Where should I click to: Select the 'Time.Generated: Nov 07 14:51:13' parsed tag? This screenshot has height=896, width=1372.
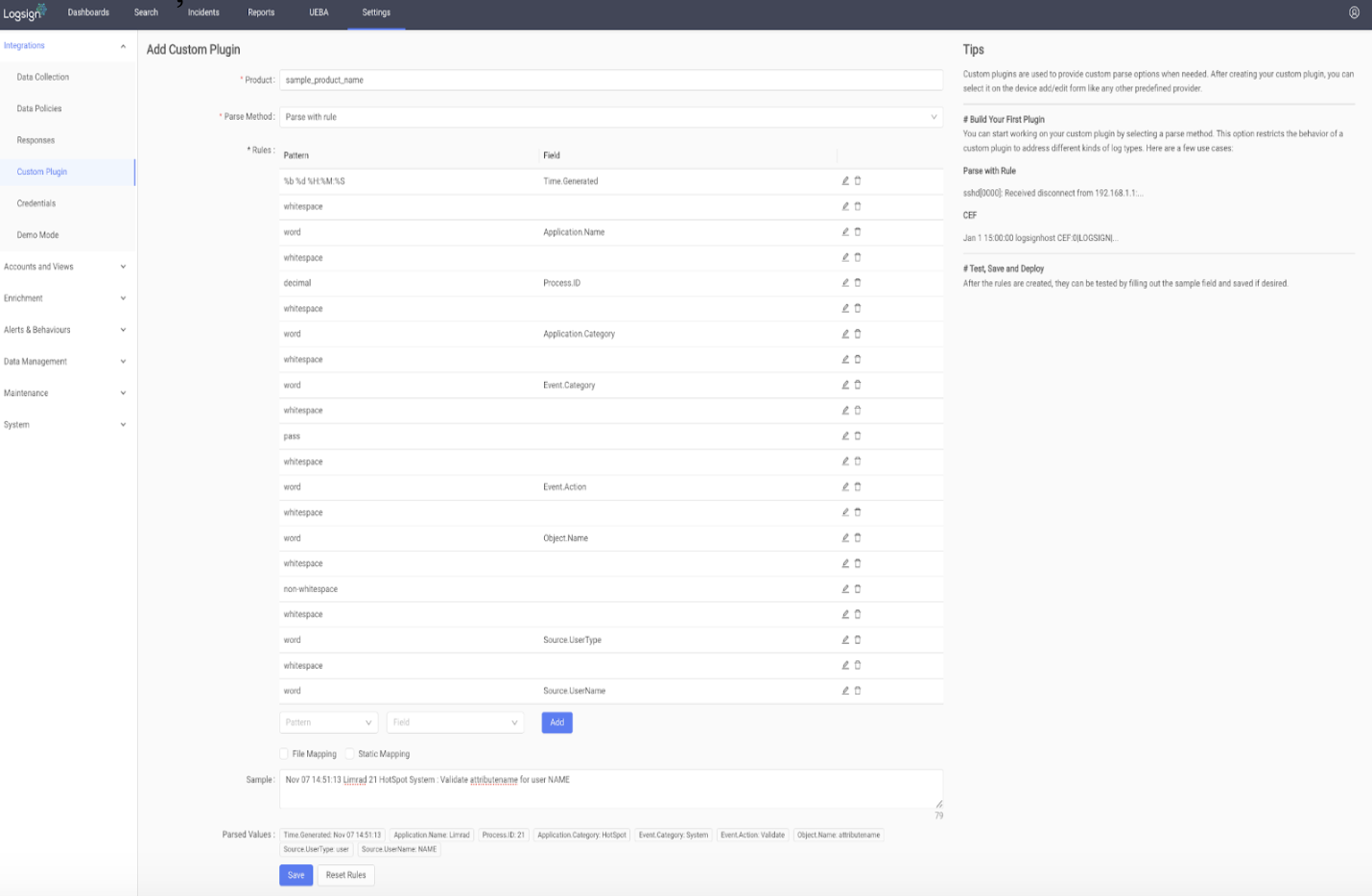click(332, 835)
